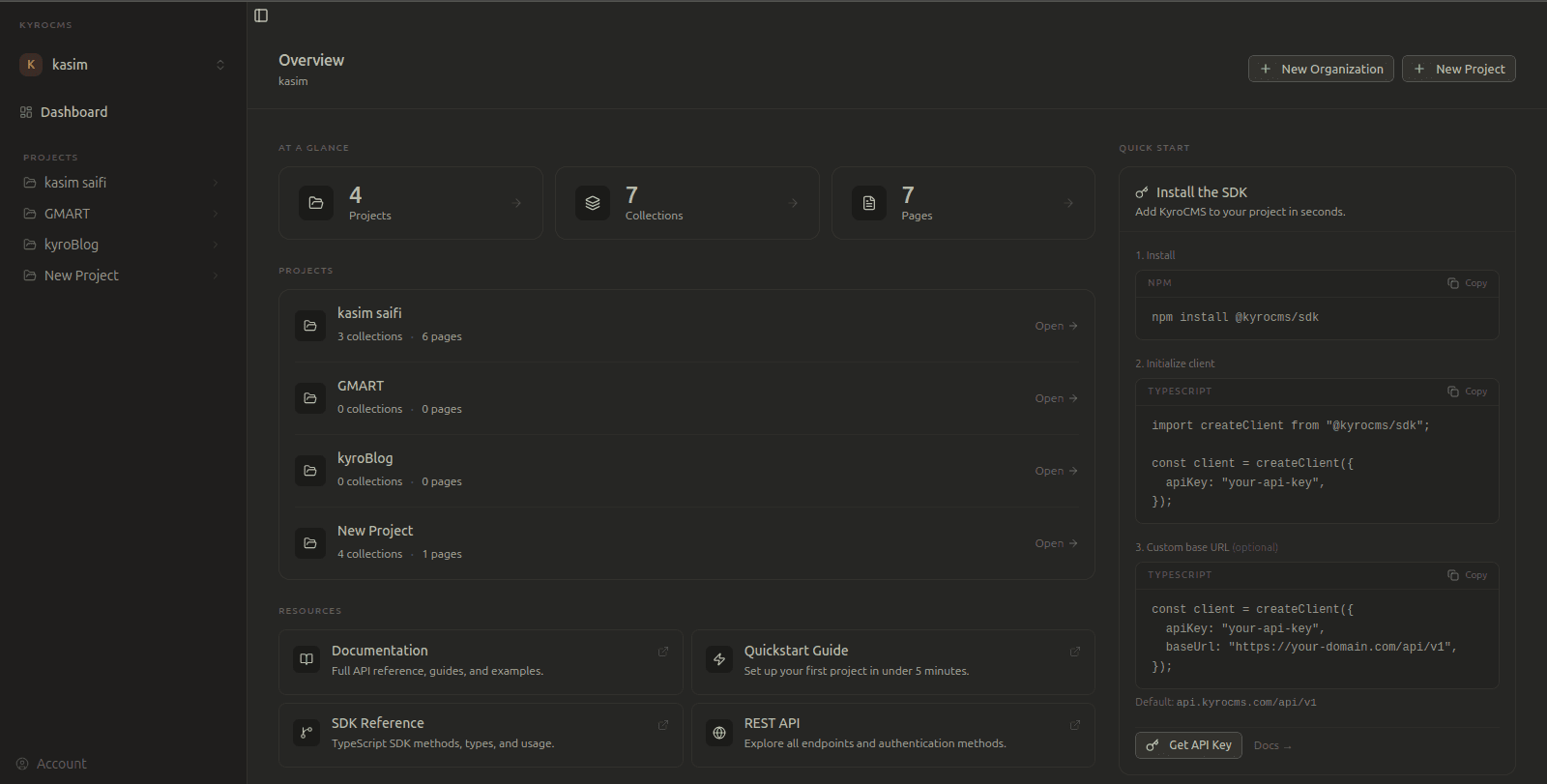Click the kasim saifi project list folder icon
This screenshot has height=784, width=1547.
pos(310,326)
